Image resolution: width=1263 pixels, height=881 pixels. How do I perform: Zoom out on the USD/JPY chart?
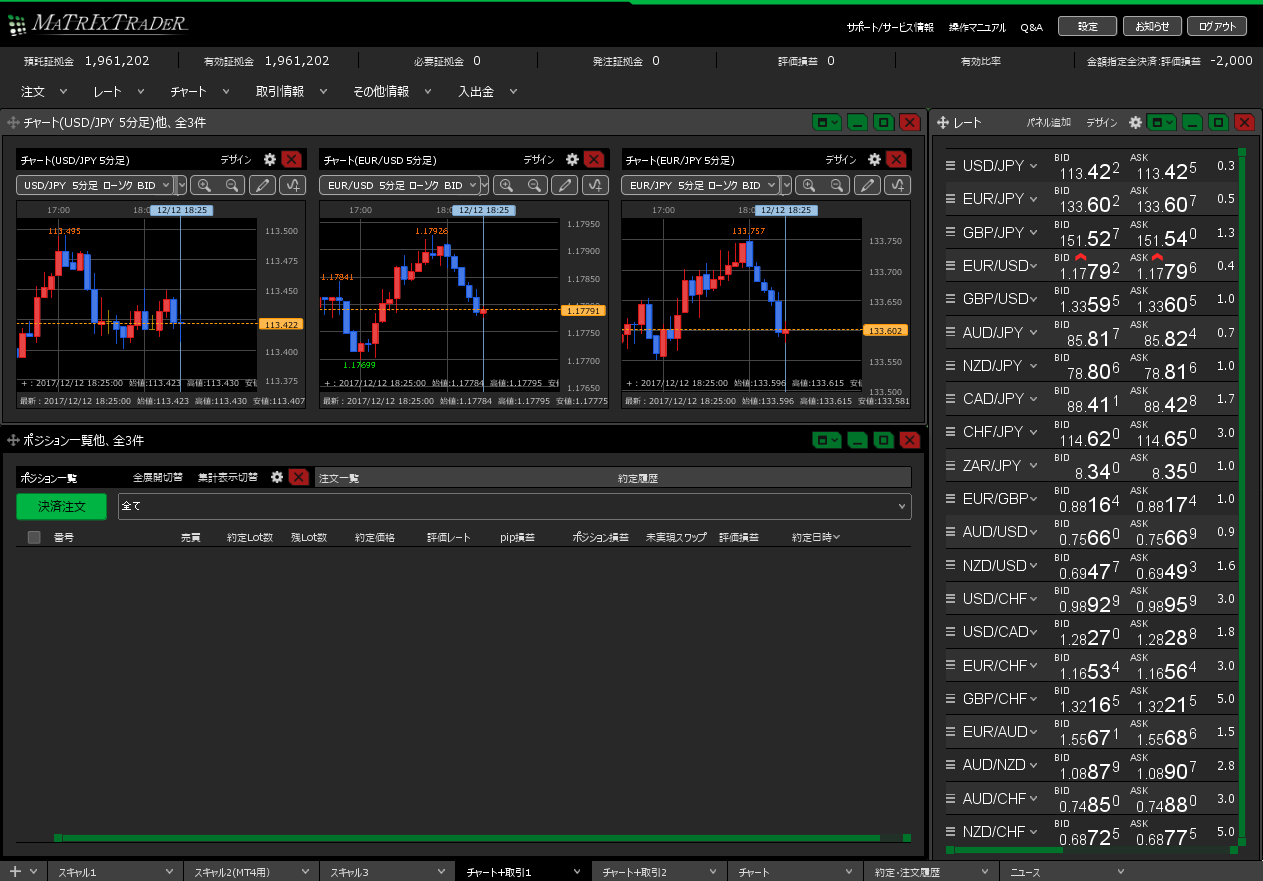coord(231,185)
